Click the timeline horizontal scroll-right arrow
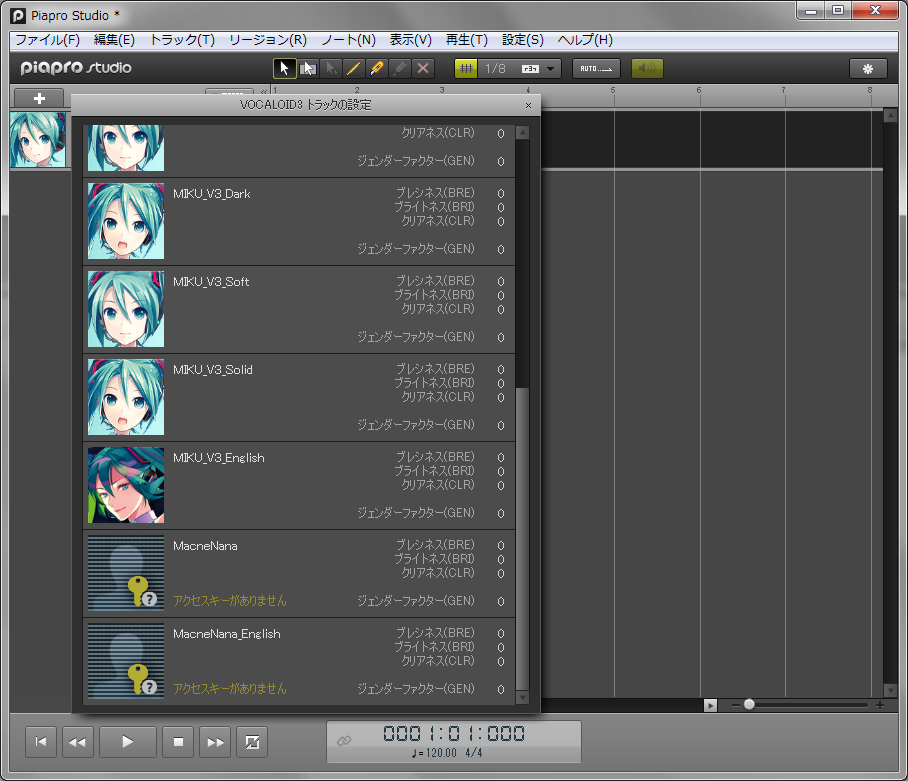This screenshot has height=781, width=908. coord(711,705)
